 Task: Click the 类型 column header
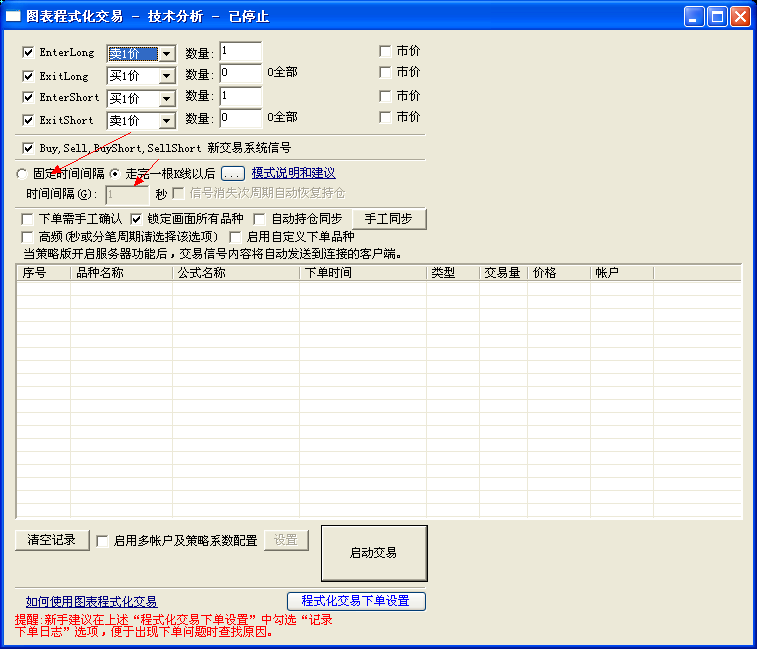tap(453, 273)
